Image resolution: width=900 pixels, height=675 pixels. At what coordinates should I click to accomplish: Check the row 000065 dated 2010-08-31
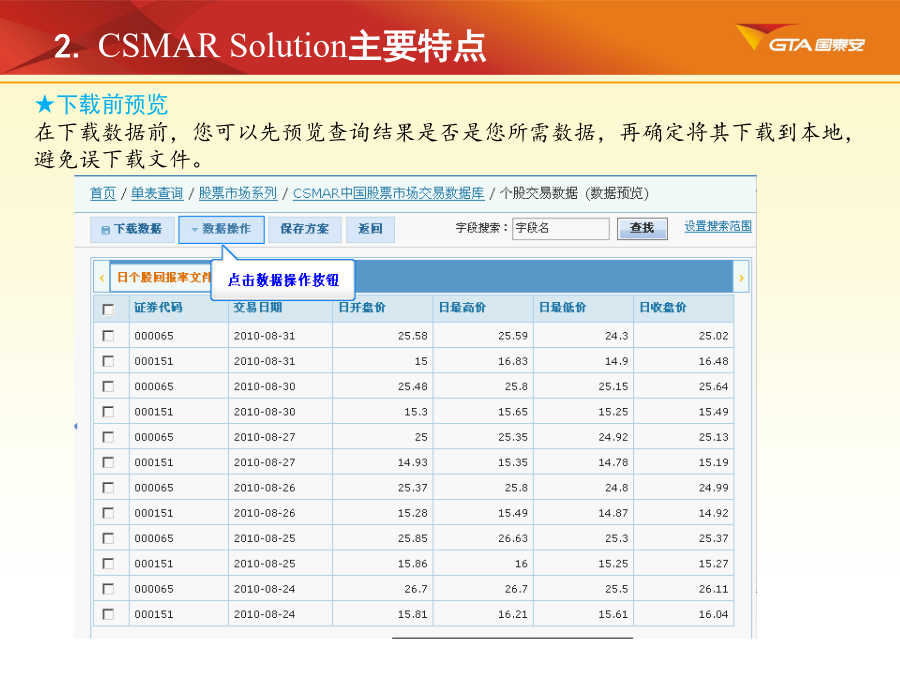tap(108, 335)
